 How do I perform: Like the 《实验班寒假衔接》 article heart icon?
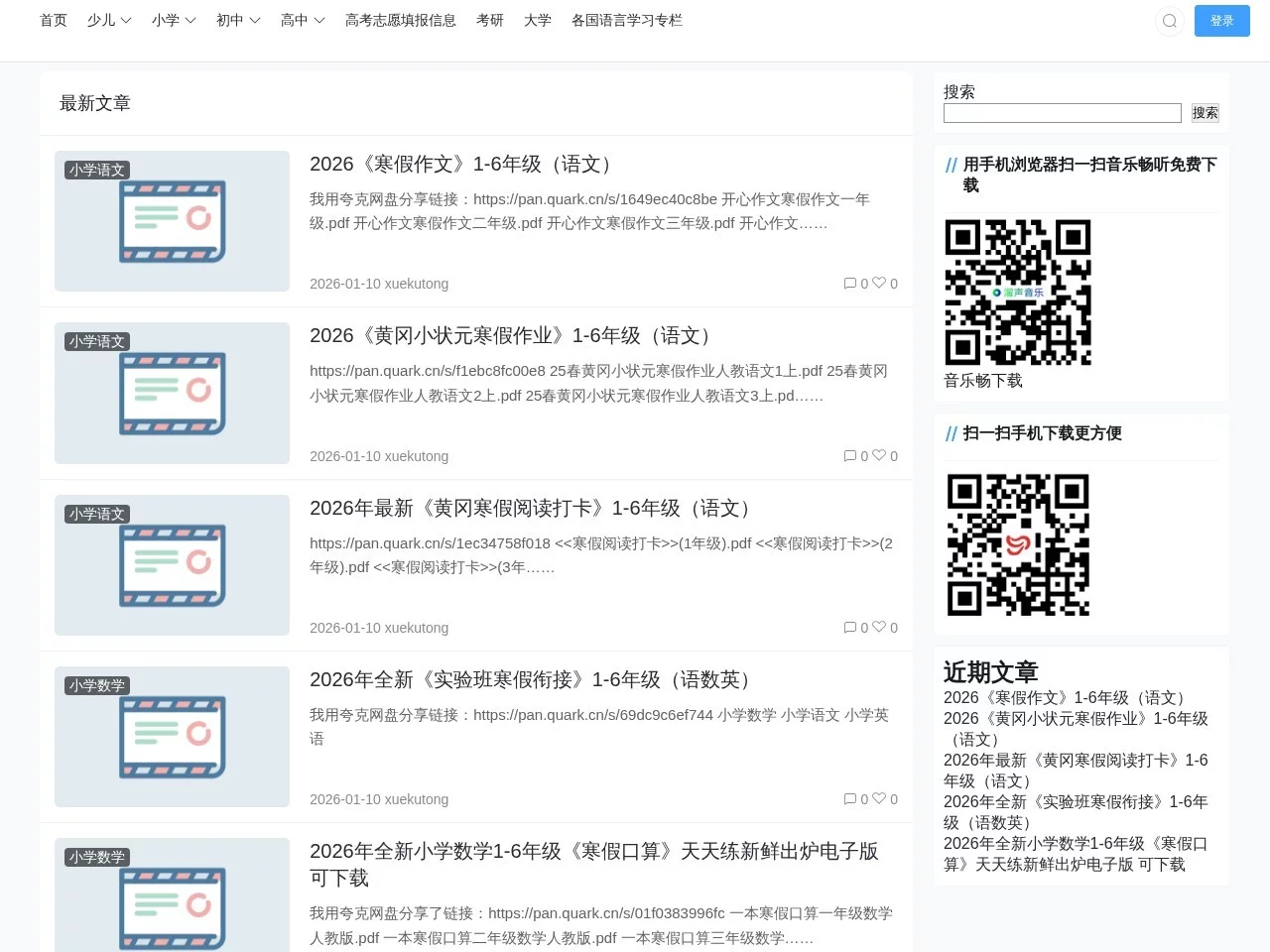[879, 799]
